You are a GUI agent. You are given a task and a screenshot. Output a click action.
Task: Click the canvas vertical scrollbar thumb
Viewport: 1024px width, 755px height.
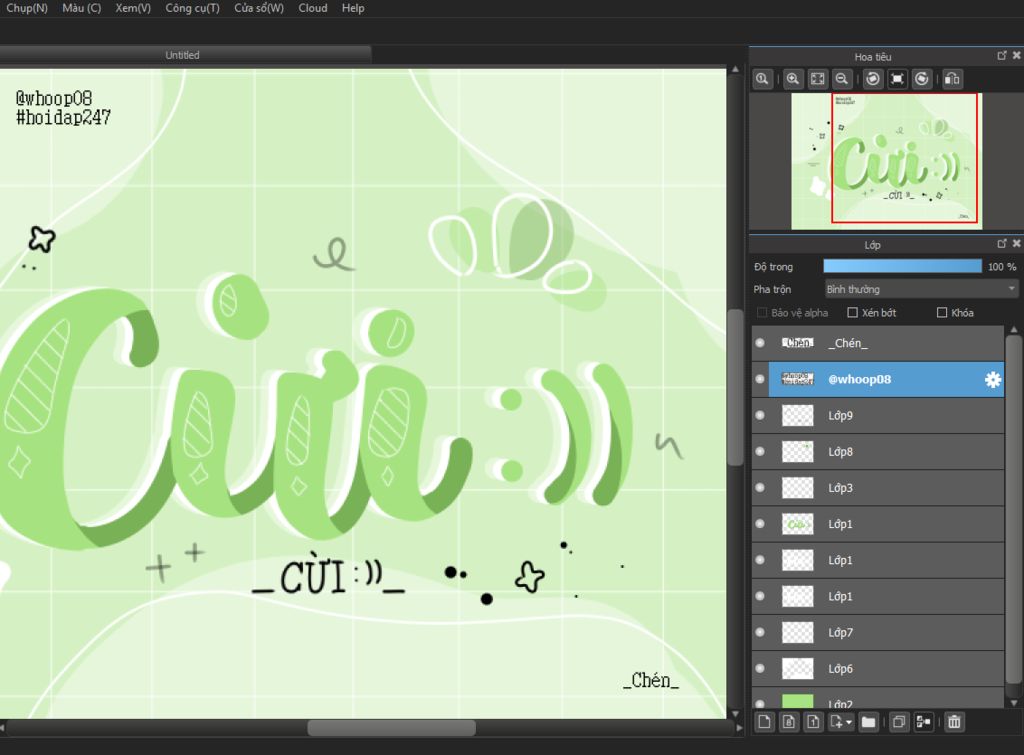tap(735, 387)
